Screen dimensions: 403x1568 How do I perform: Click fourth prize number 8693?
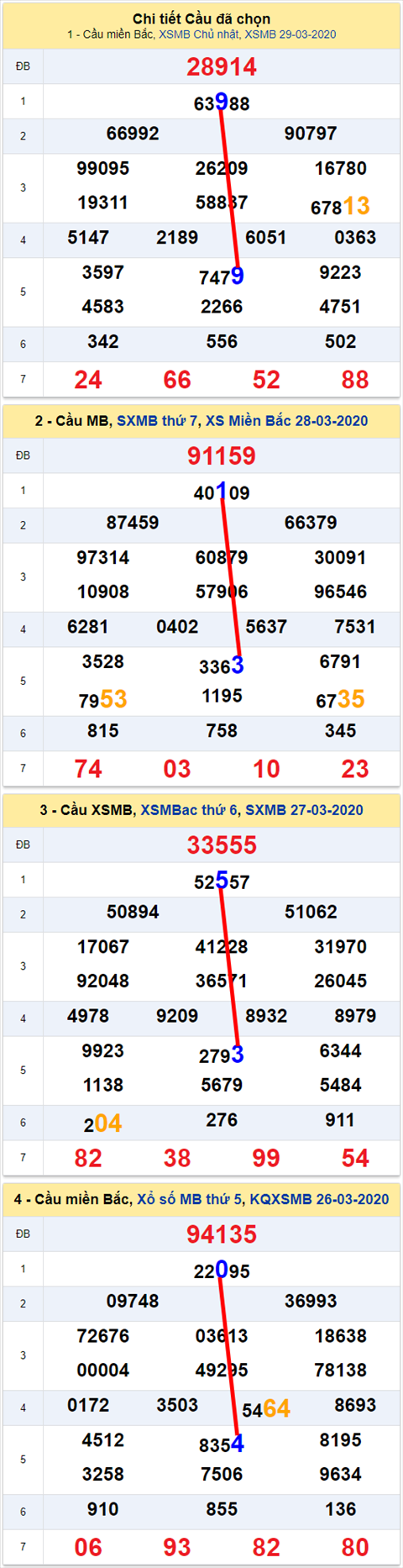pyautogui.click(x=355, y=1405)
